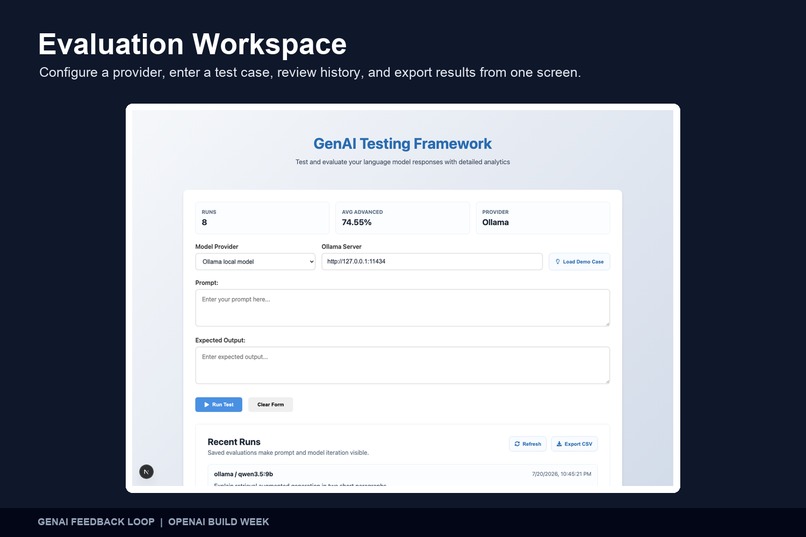Focus the Expected Output text area

coord(402,365)
